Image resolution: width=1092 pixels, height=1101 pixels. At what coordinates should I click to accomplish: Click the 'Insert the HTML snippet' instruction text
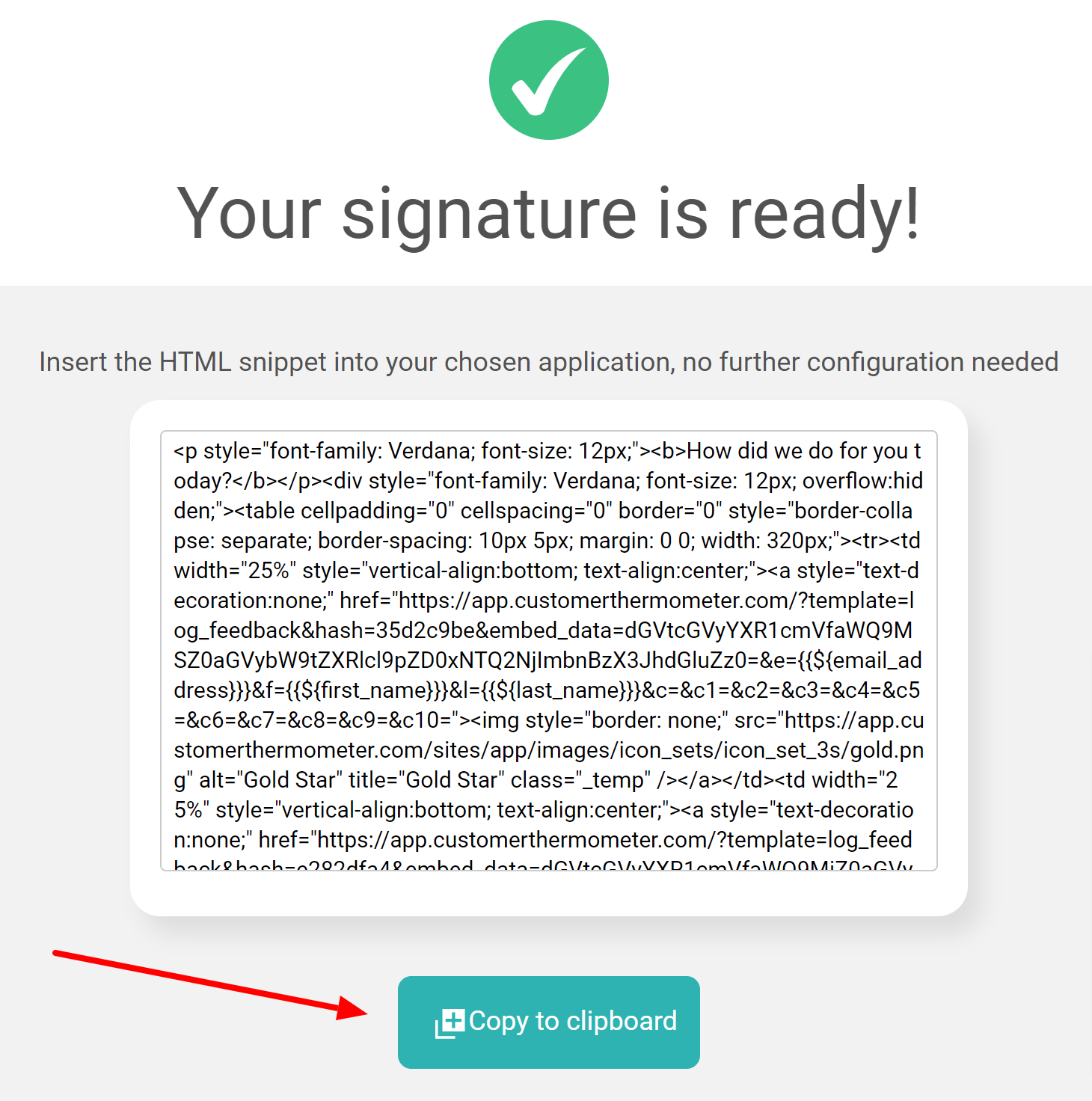548,362
